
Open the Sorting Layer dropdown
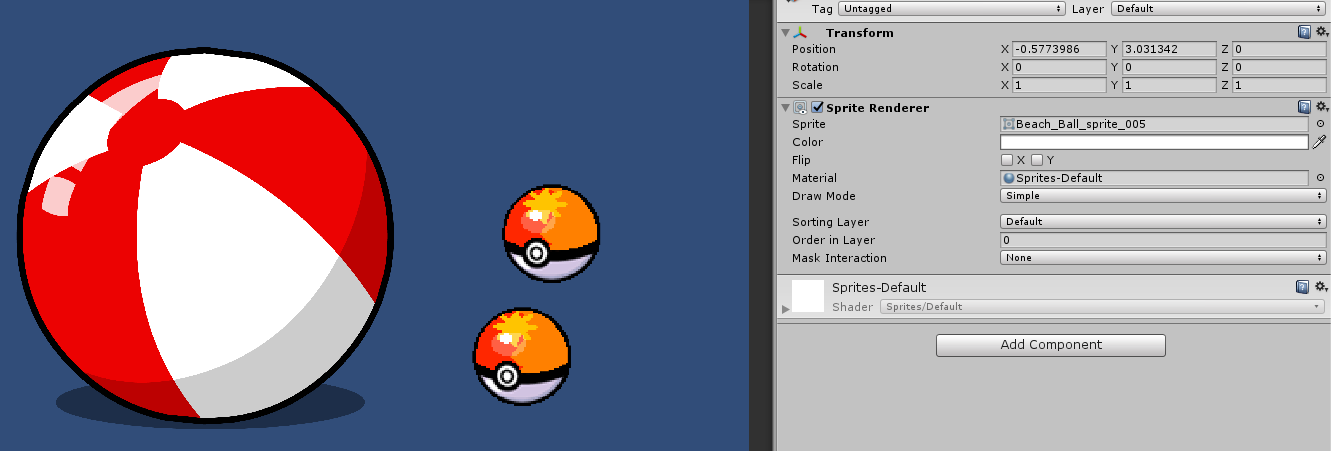tap(1164, 222)
